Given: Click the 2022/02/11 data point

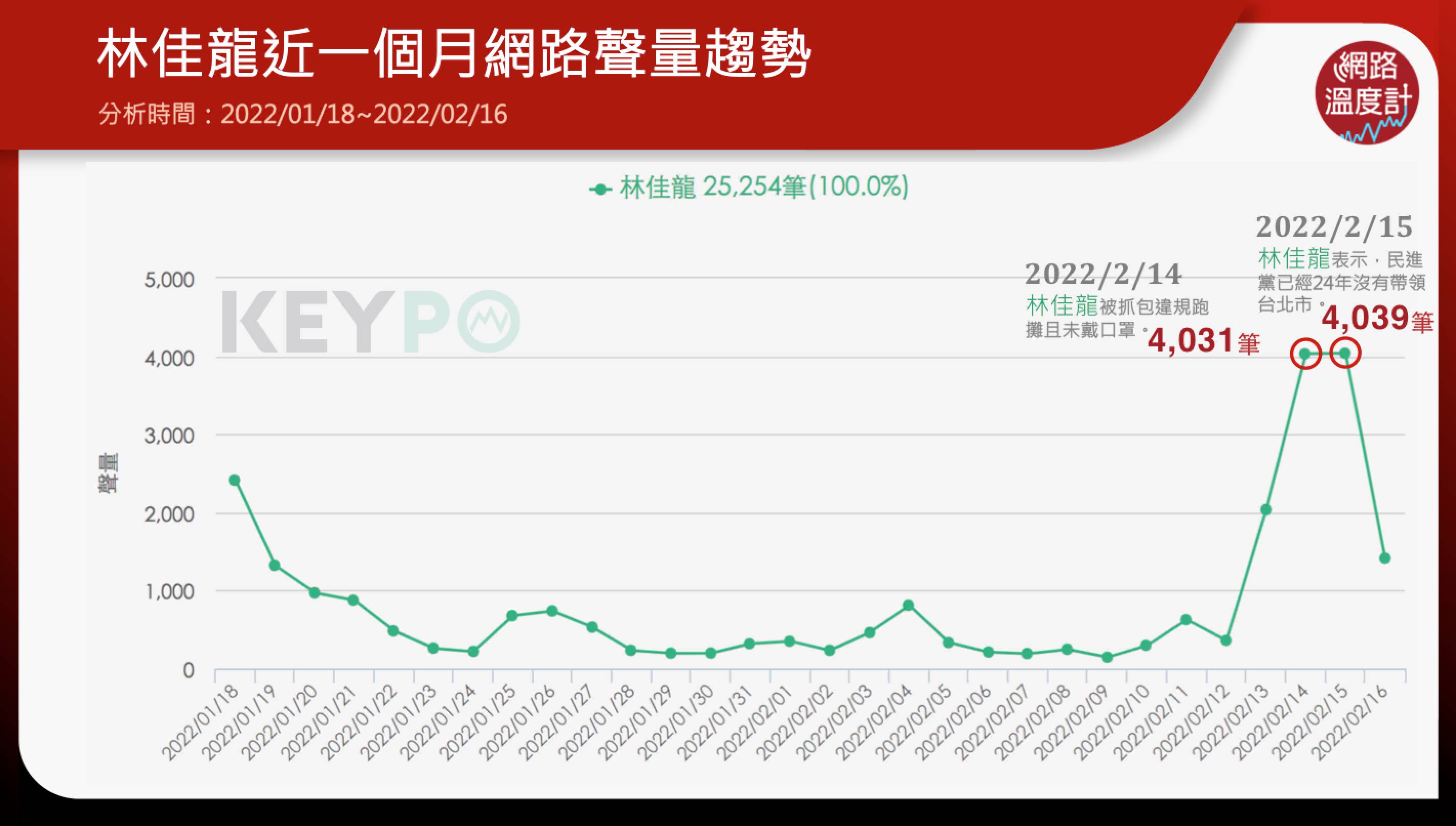Looking at the screenshot, I should [1185, 619].
